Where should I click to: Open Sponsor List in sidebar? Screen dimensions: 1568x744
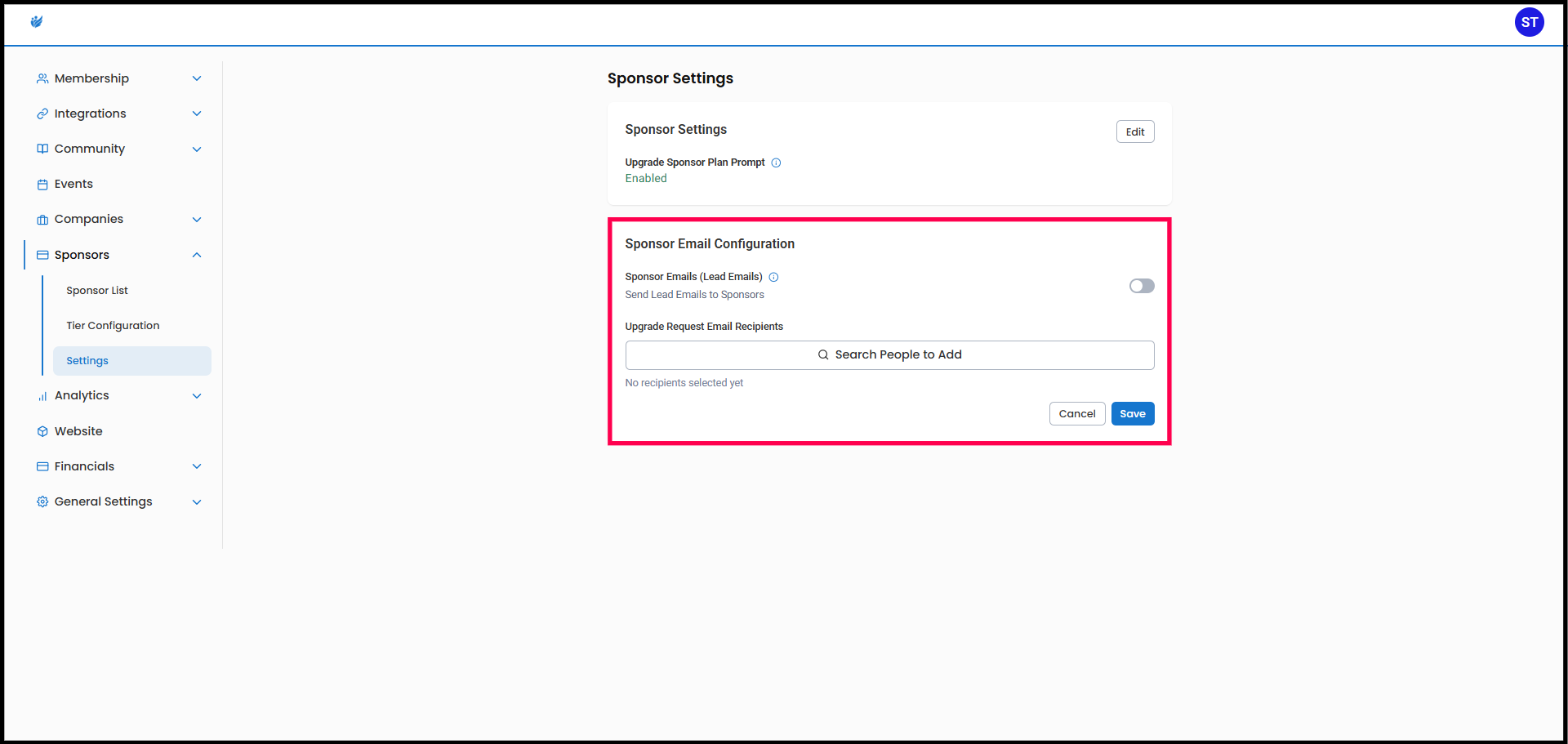[x=97, y=291]
